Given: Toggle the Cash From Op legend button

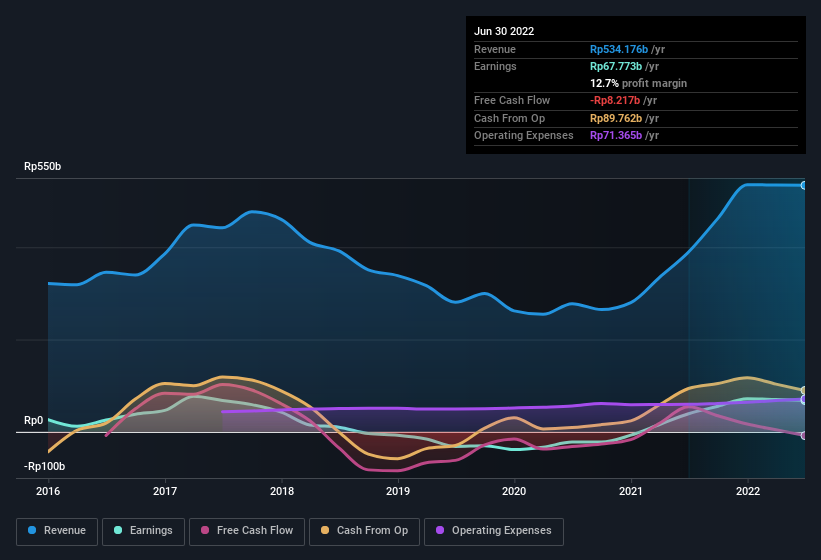Looking at the screenshot, I should [x=364, y=531].
